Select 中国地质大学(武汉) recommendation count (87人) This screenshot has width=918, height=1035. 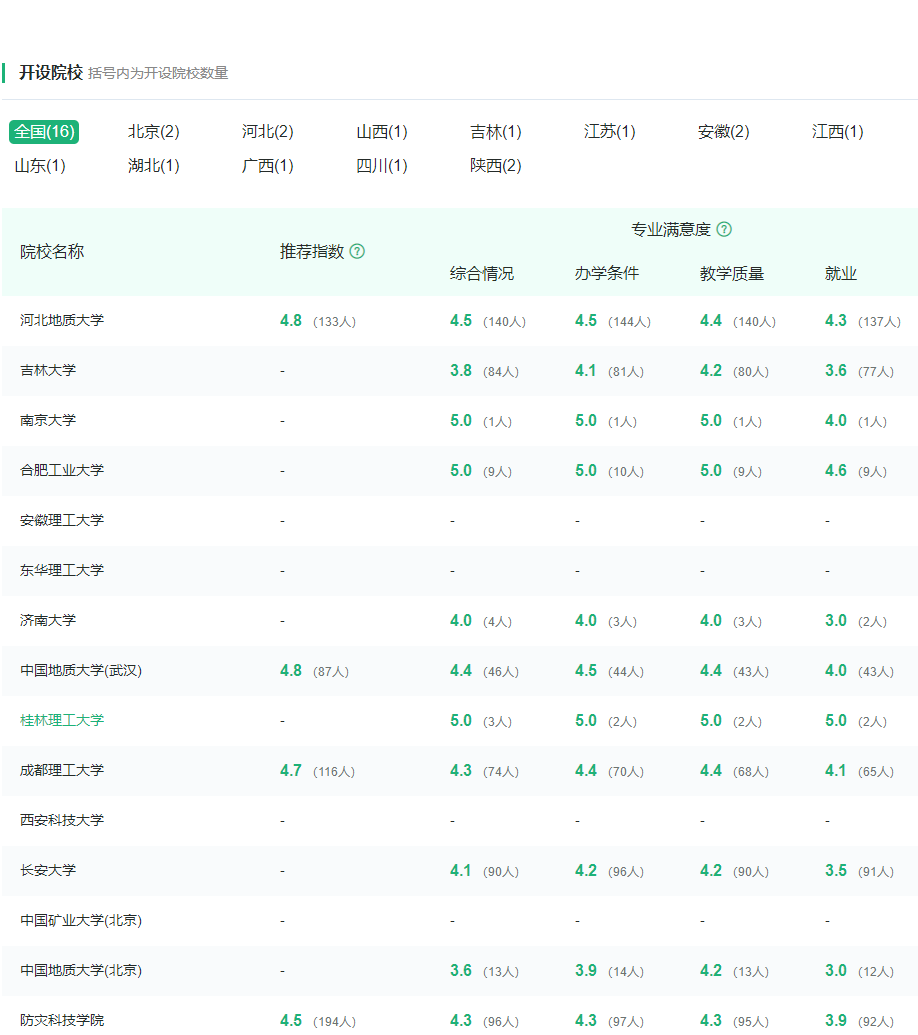[x=331, y=671]
